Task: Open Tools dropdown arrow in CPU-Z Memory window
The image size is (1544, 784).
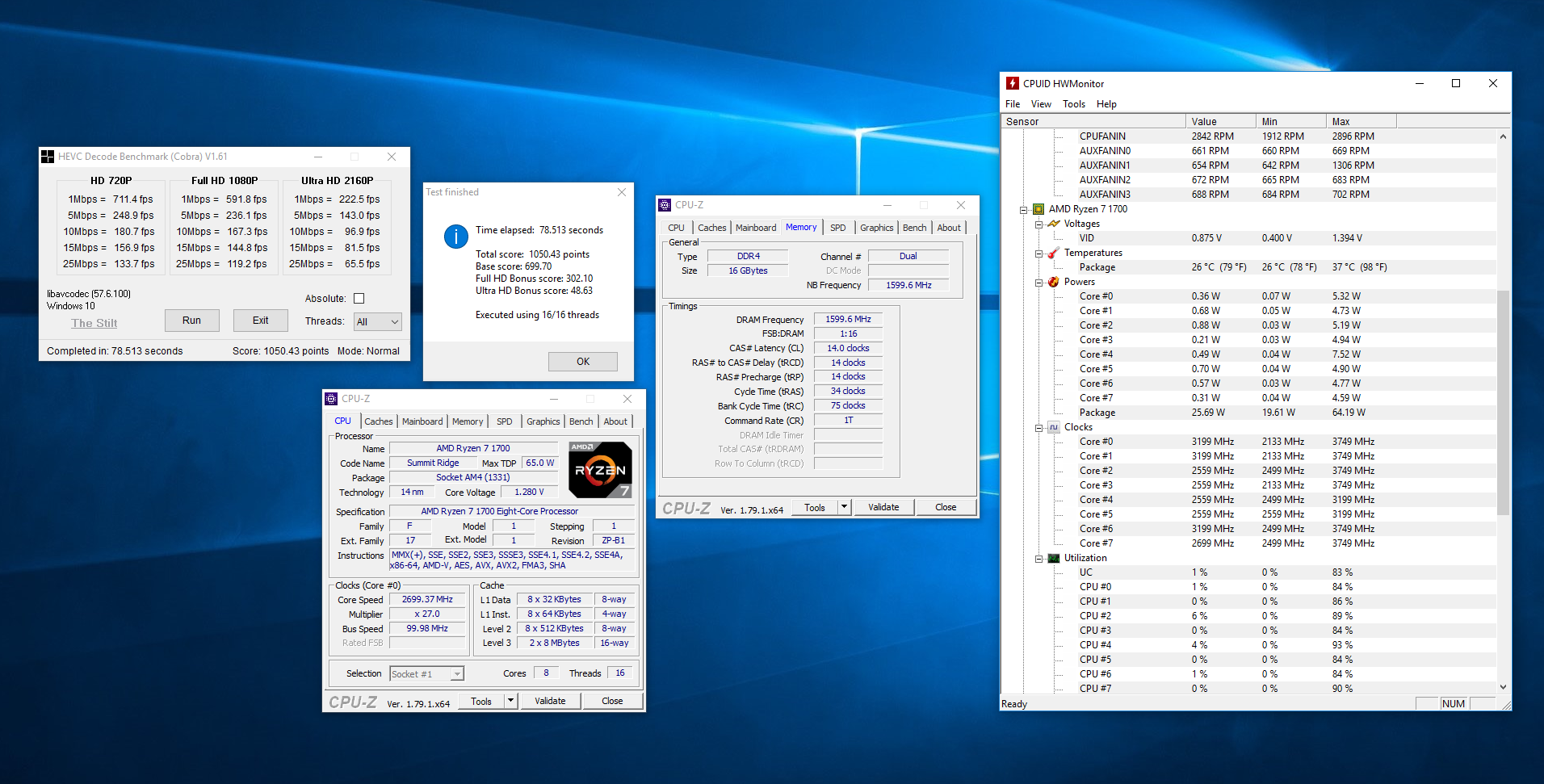Action: [x=844, y=507]
